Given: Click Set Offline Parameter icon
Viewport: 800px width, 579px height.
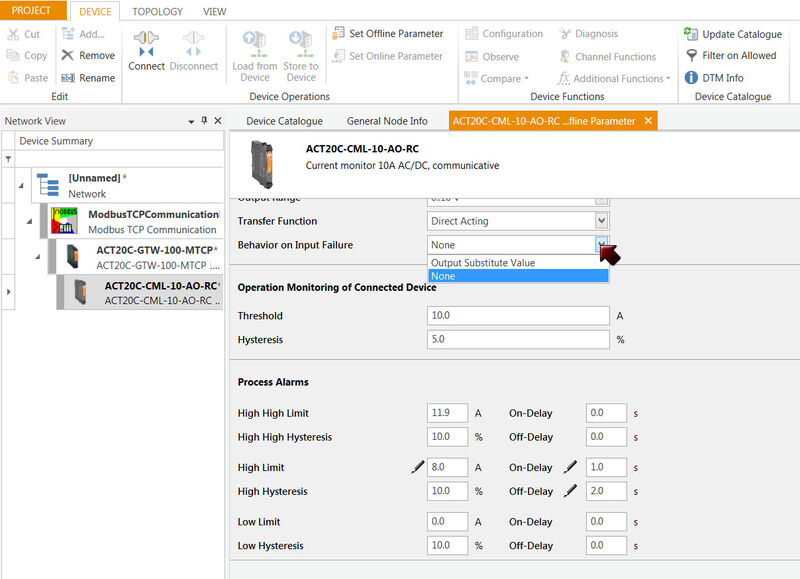Looking at the screenshot, I should (x=339, y=33).
